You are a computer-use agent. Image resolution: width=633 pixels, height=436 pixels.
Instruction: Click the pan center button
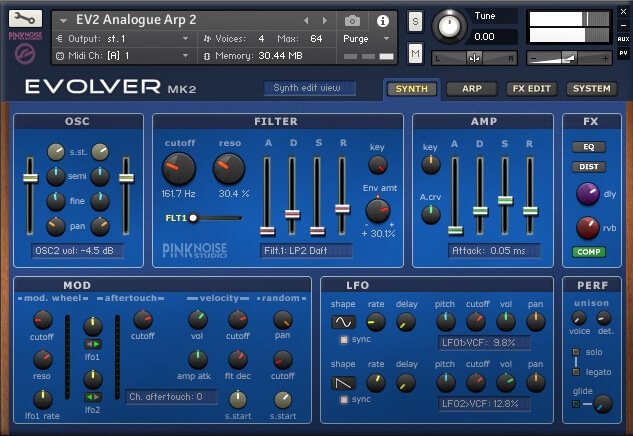tap(474, 59)
